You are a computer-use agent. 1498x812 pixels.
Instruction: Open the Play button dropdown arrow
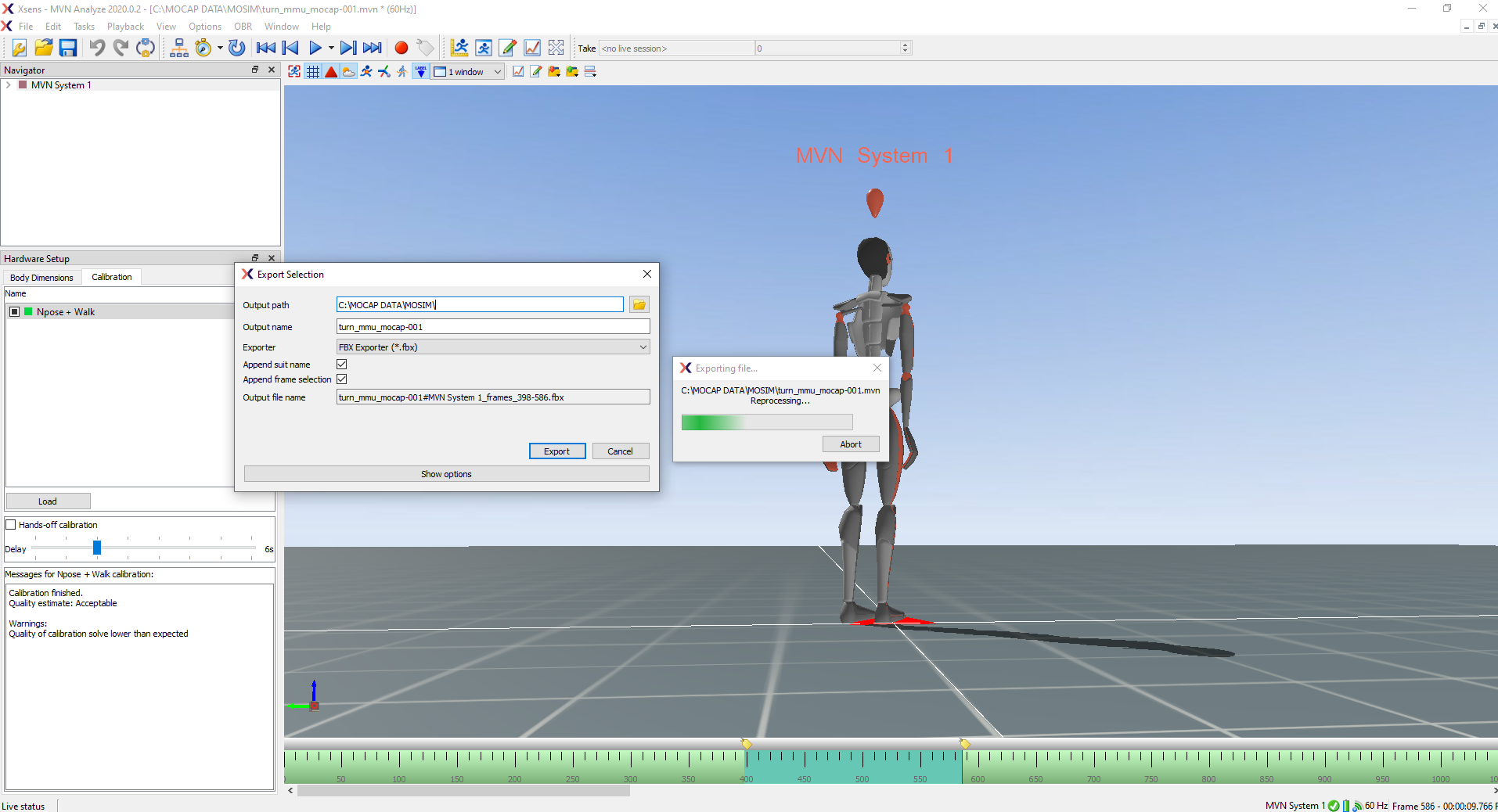tap(331, 48)
